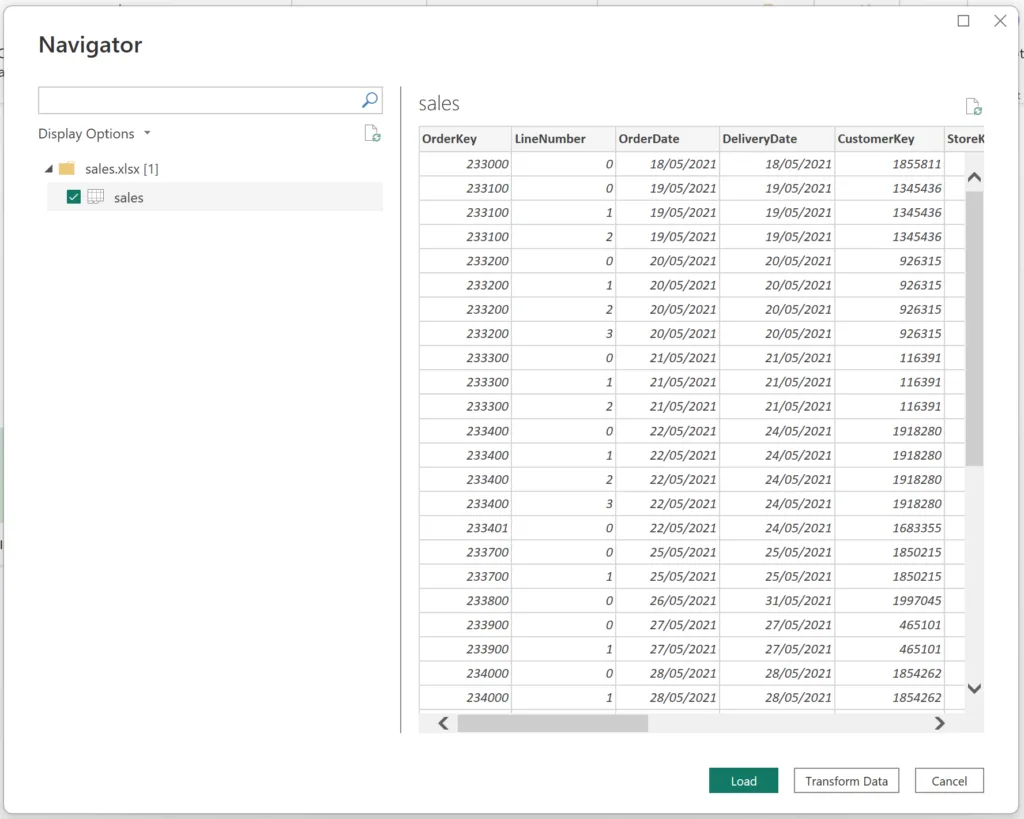Click the horizontal scroll left arrow

[x=443, y=723]
